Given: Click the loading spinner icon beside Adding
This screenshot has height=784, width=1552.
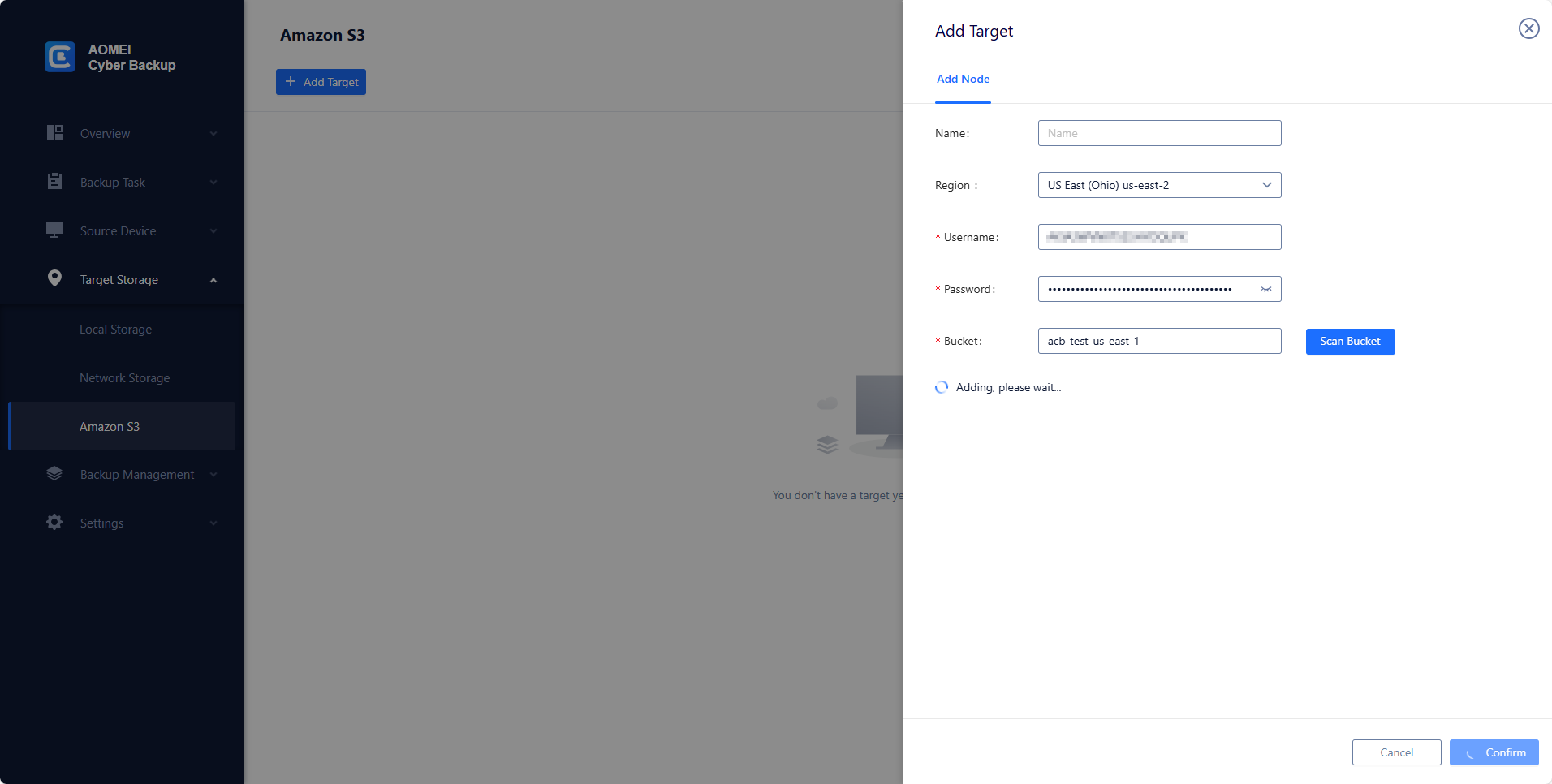Looking at the screenshot, I should [x=942, y=387].
